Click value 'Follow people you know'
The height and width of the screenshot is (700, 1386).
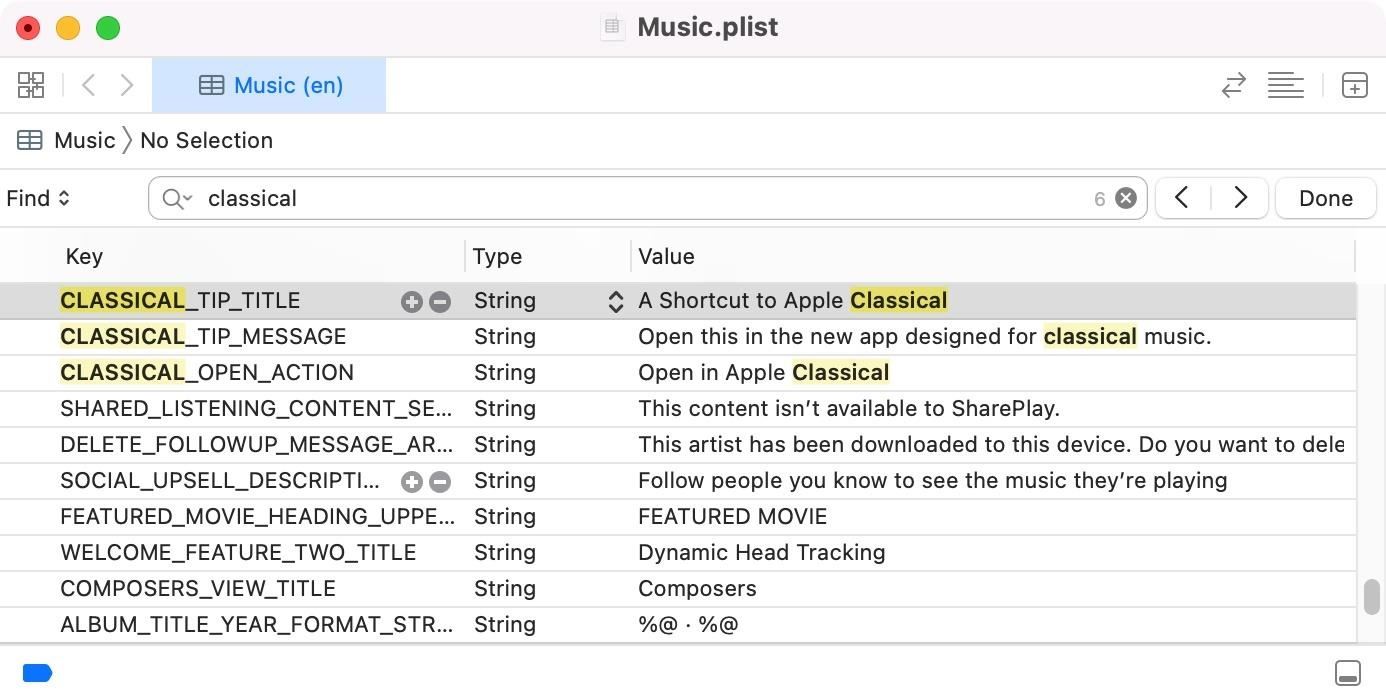pos(933,480)
